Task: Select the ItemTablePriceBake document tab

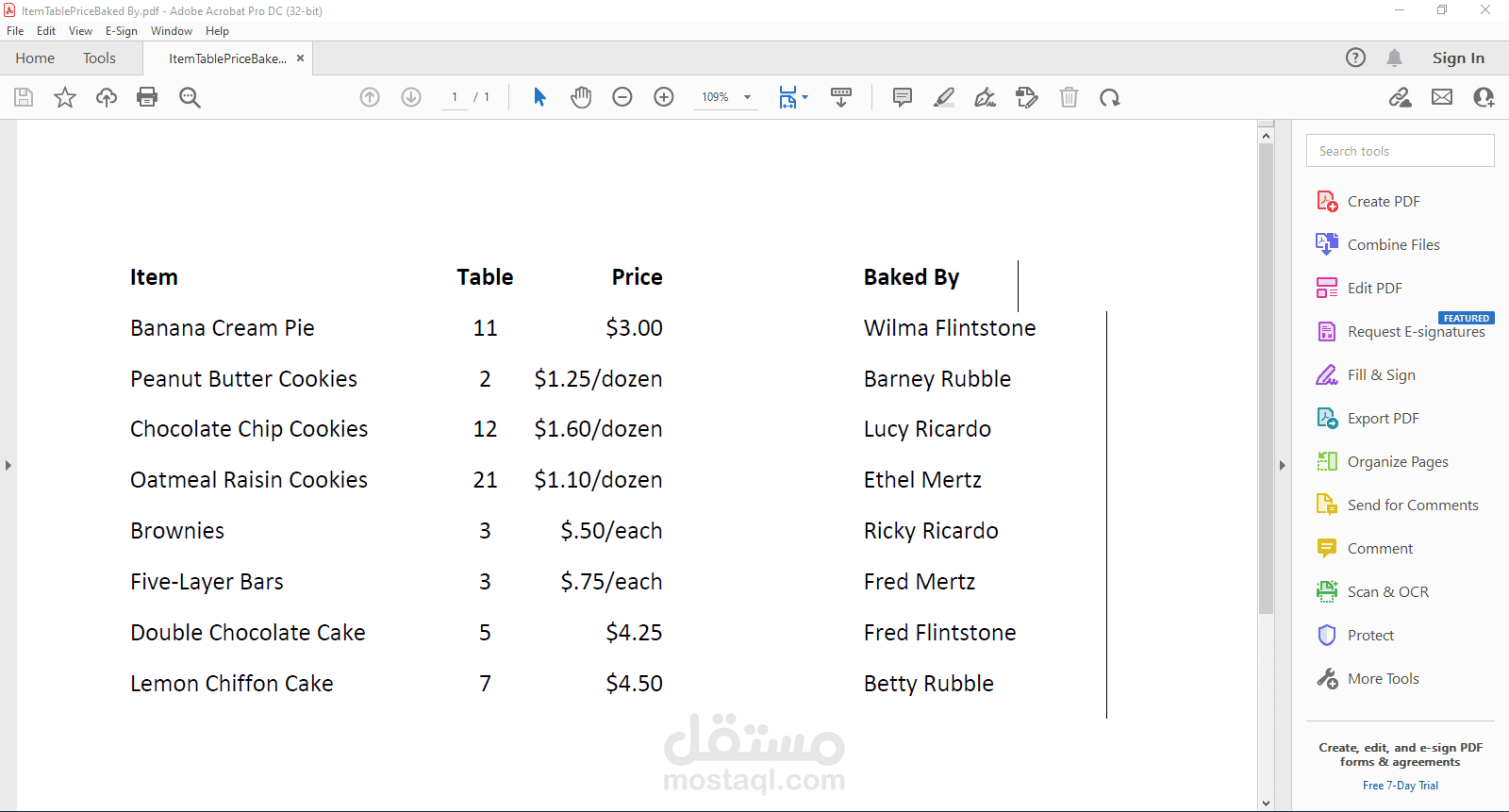Action: point(227,58)
